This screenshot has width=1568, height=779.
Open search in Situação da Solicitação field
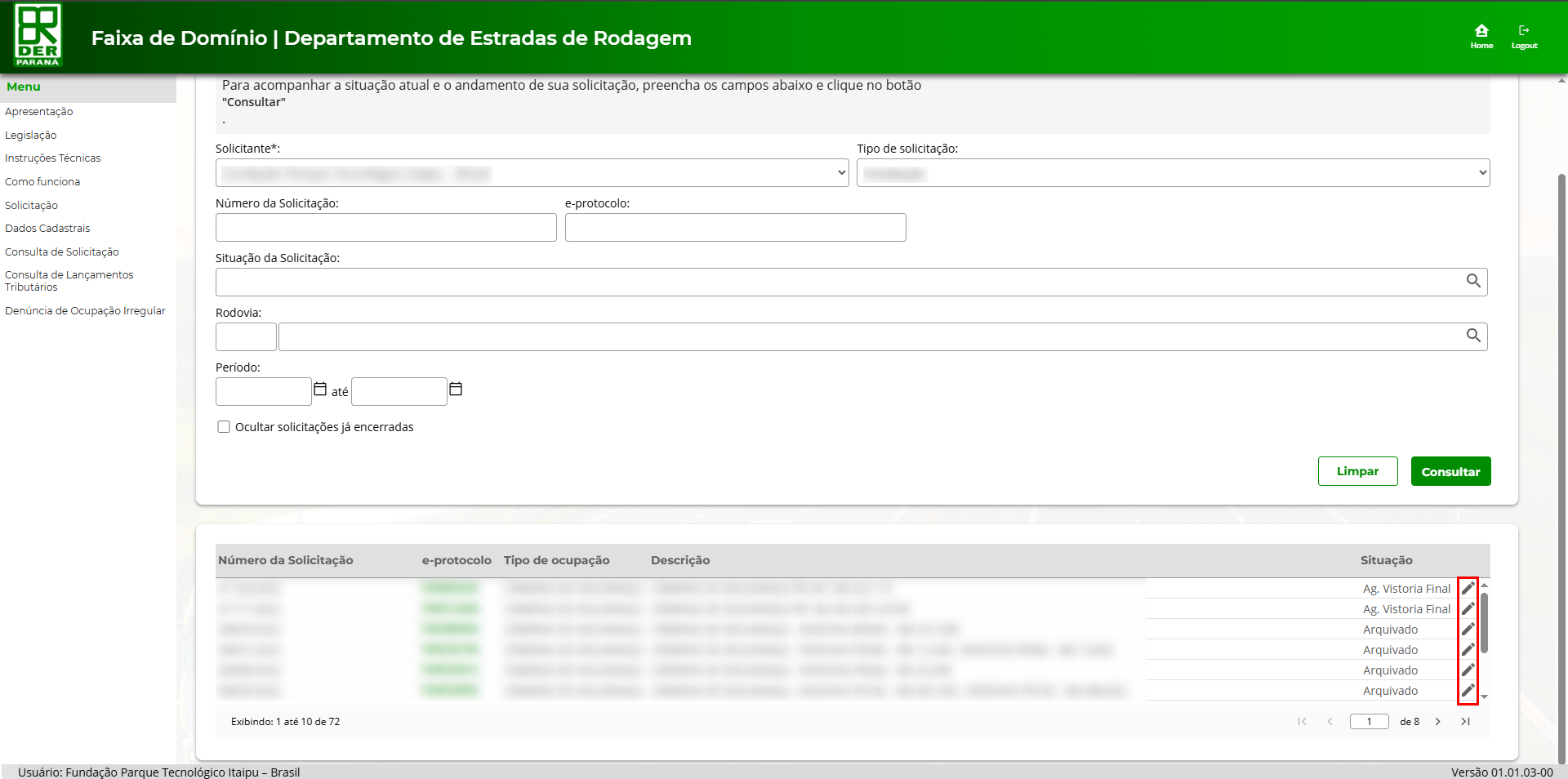pos(1473,281)
